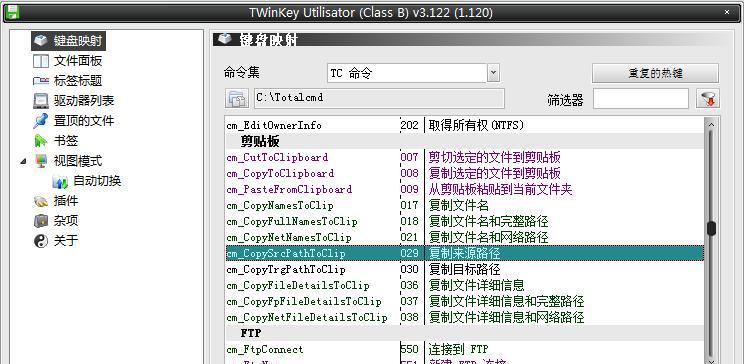The width and height of the screenshot is (744, 364).
Task: Select the cm_CutToClipboard command row
Action: pyautogui.click(x=465, y=157)
